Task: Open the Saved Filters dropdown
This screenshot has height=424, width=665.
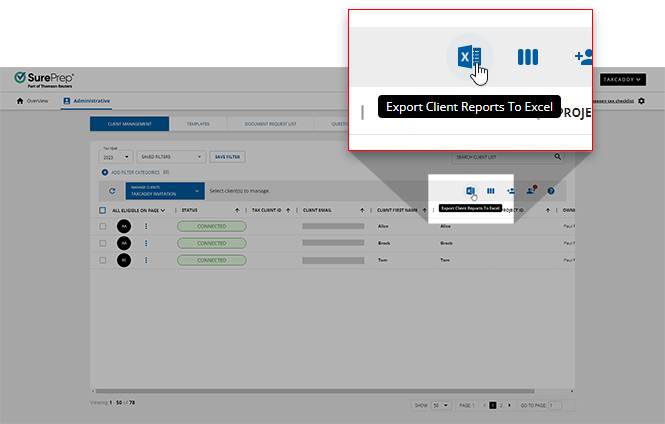Action: (171, 157)
